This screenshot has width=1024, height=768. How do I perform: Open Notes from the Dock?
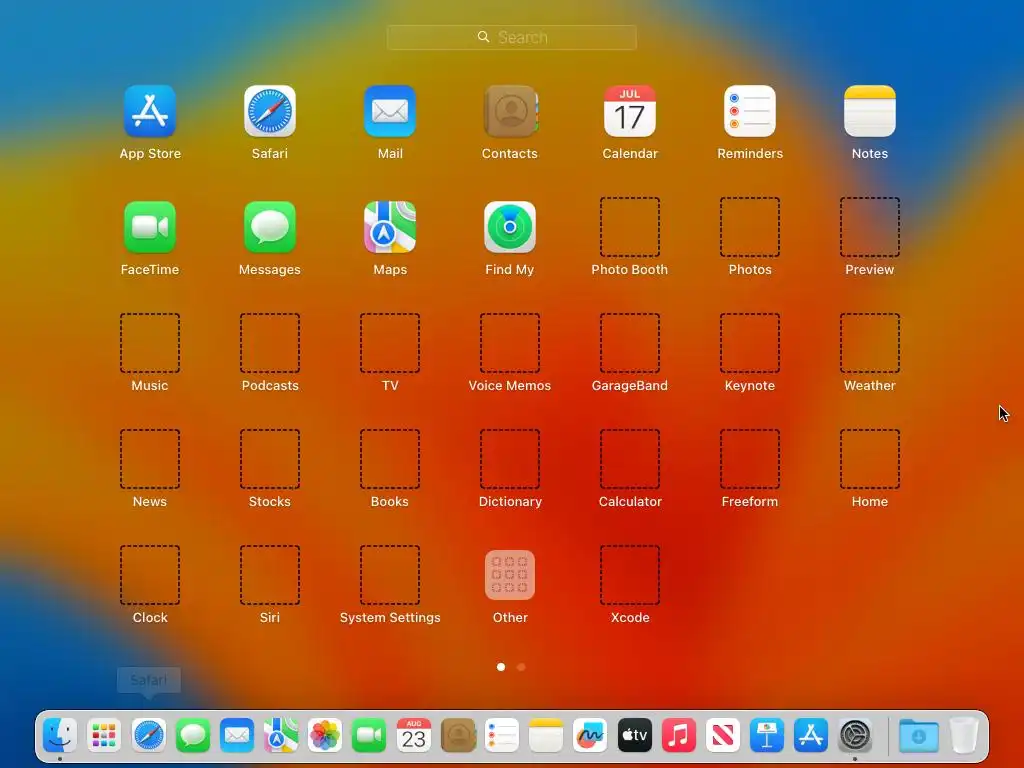[x=546, y=735]
